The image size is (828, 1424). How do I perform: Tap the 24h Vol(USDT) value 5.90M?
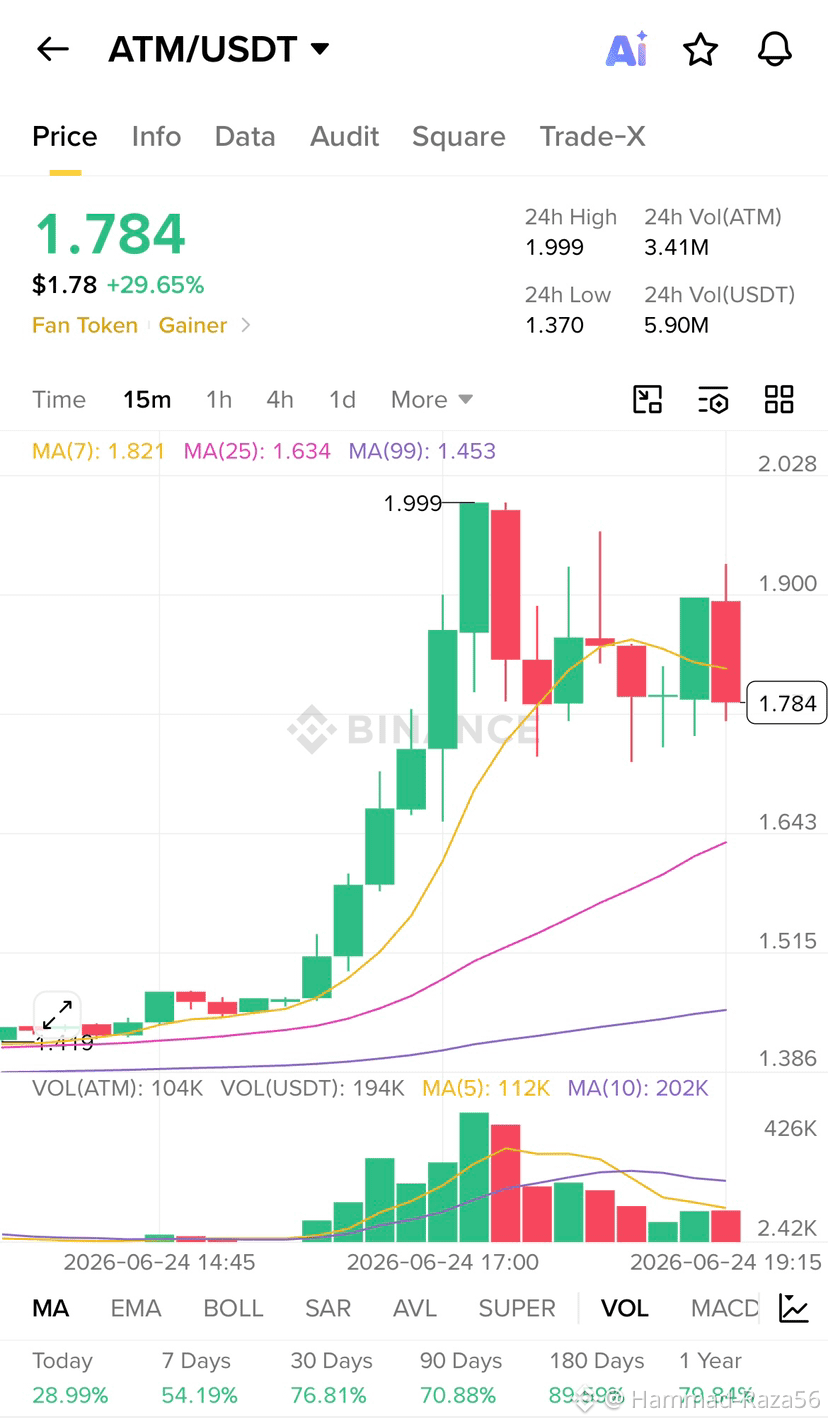click(x=677, y=325)
